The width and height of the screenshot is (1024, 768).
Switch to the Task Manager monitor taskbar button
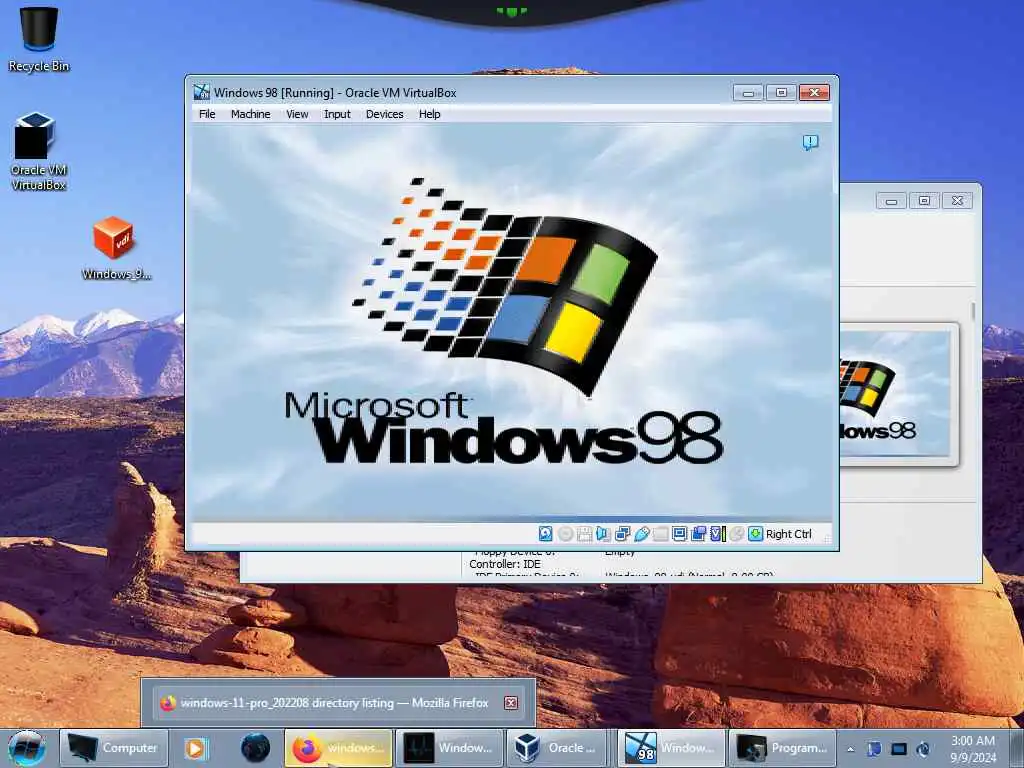coord(449,748)
